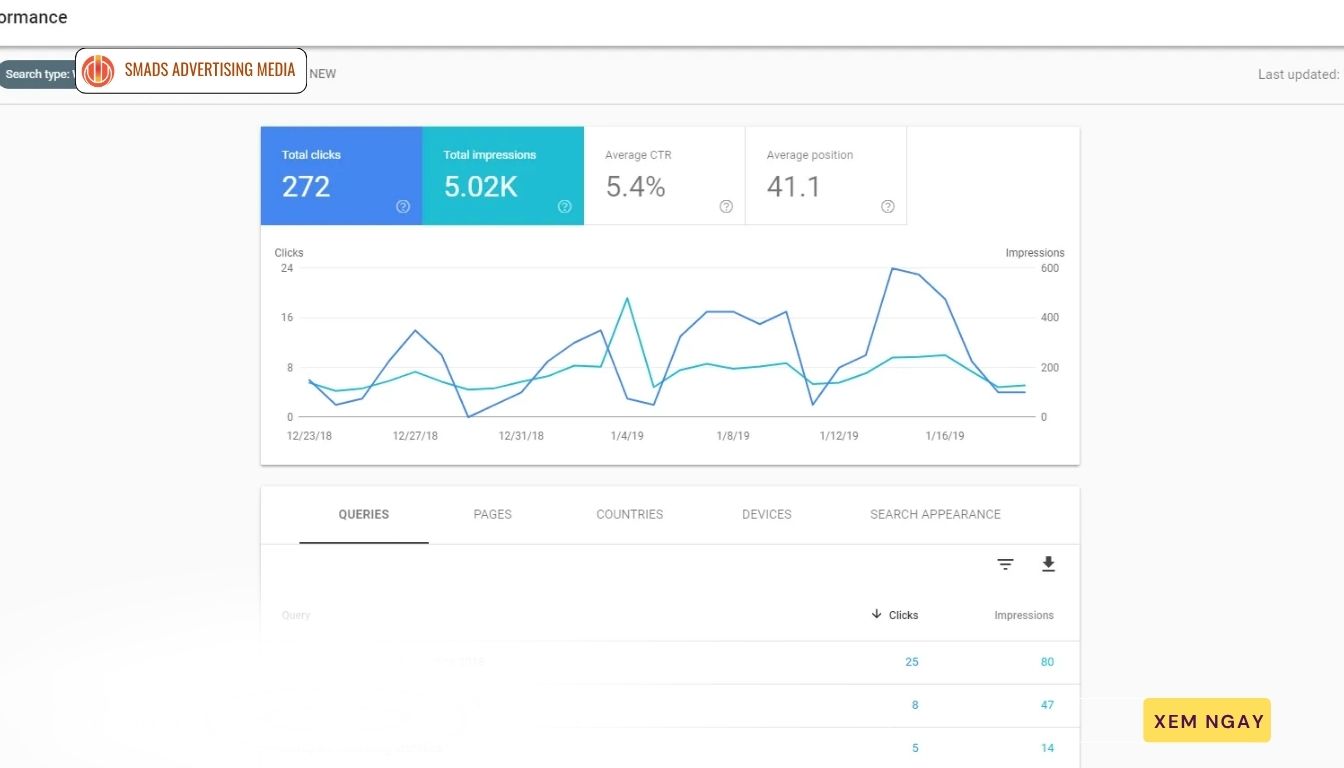Switch to the PAGES tab
1344x768 pixels.
pos(492,514)
